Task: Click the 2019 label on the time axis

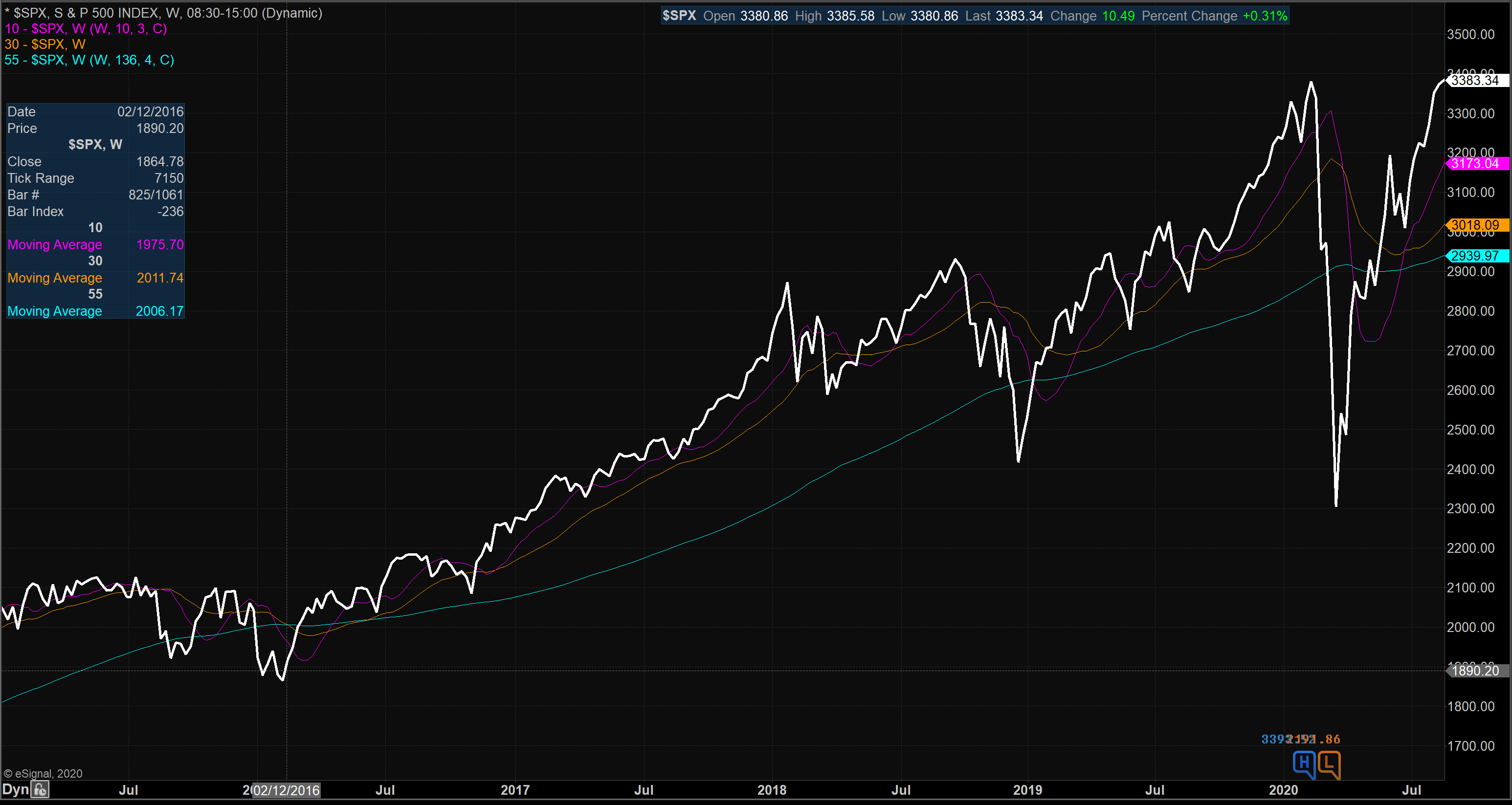Action: [1028, 790]
